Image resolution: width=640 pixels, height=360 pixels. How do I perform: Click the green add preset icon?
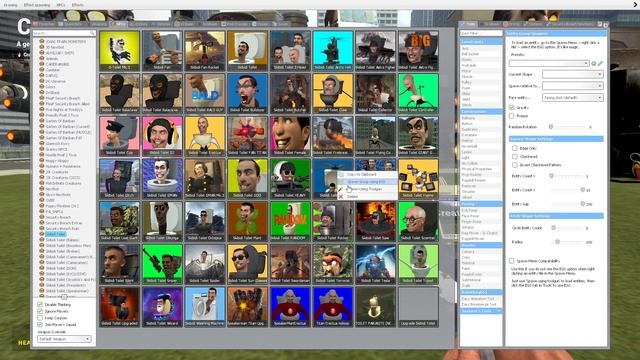(x=594, y=63)
